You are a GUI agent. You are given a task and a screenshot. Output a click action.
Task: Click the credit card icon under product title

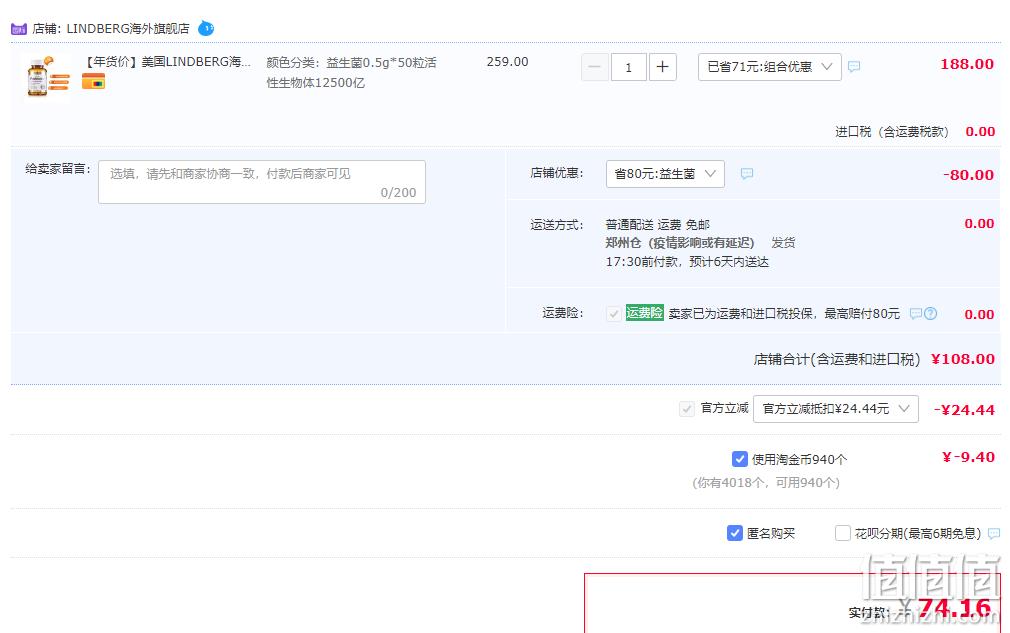click(93, 82)
